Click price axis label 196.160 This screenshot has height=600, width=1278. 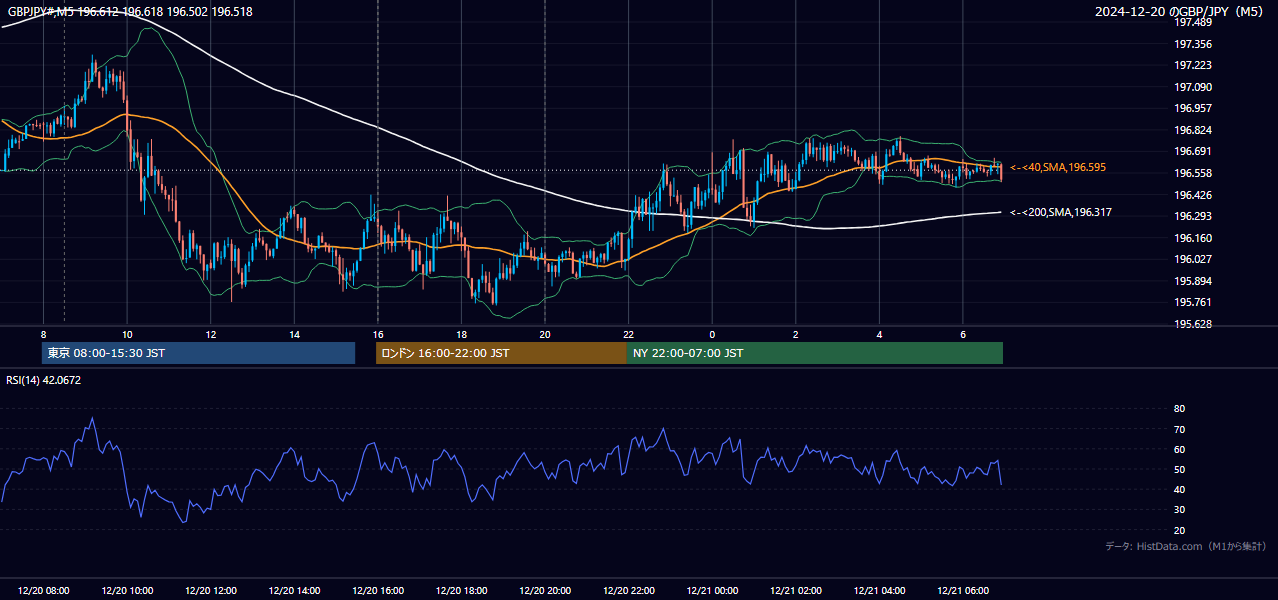coord(1192,238)
